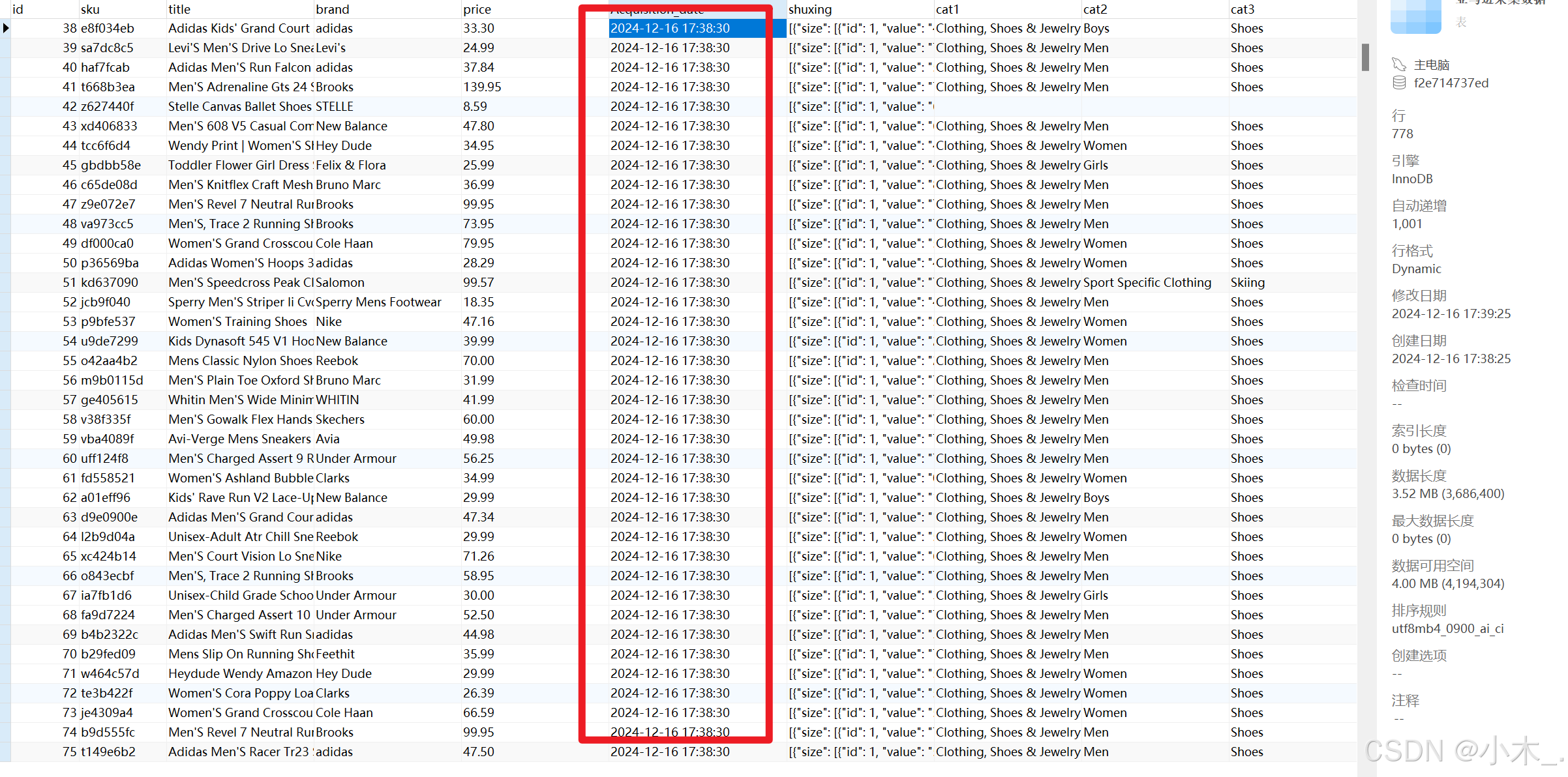The image size is (1568, 777).
Task: Click the brand column header
Action: (x=332, y=9)
